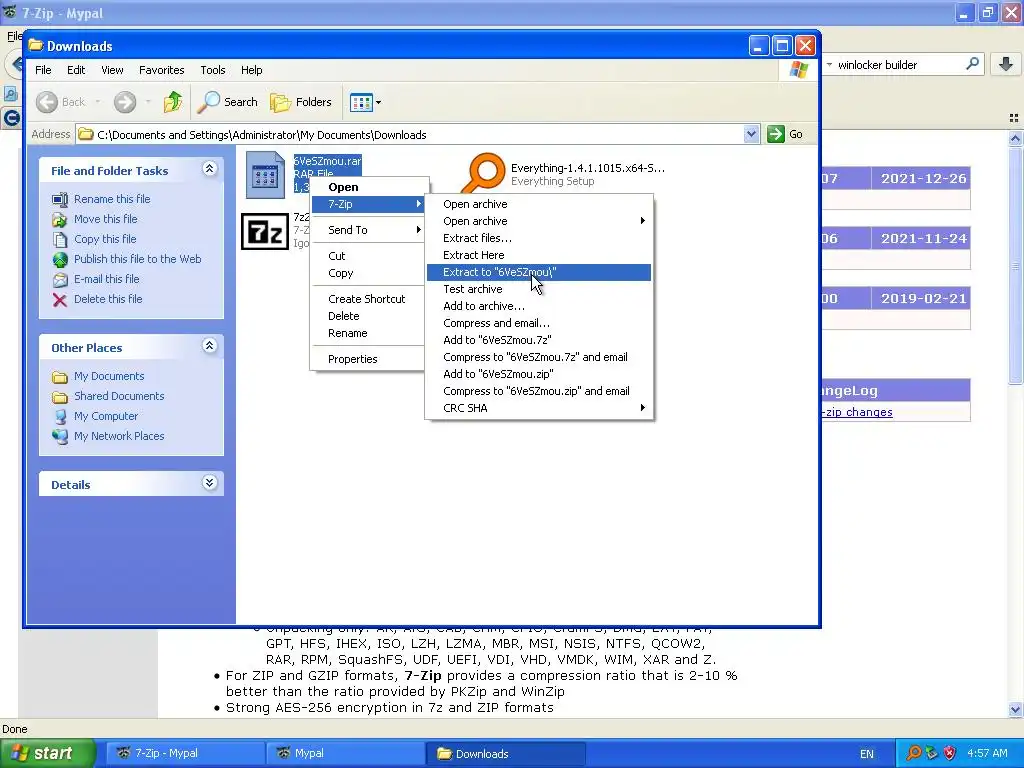Select Add to "6VeSZmou.zip" option
The width and height of the screenshot is (1024, 768).
(x=539, y=374)
